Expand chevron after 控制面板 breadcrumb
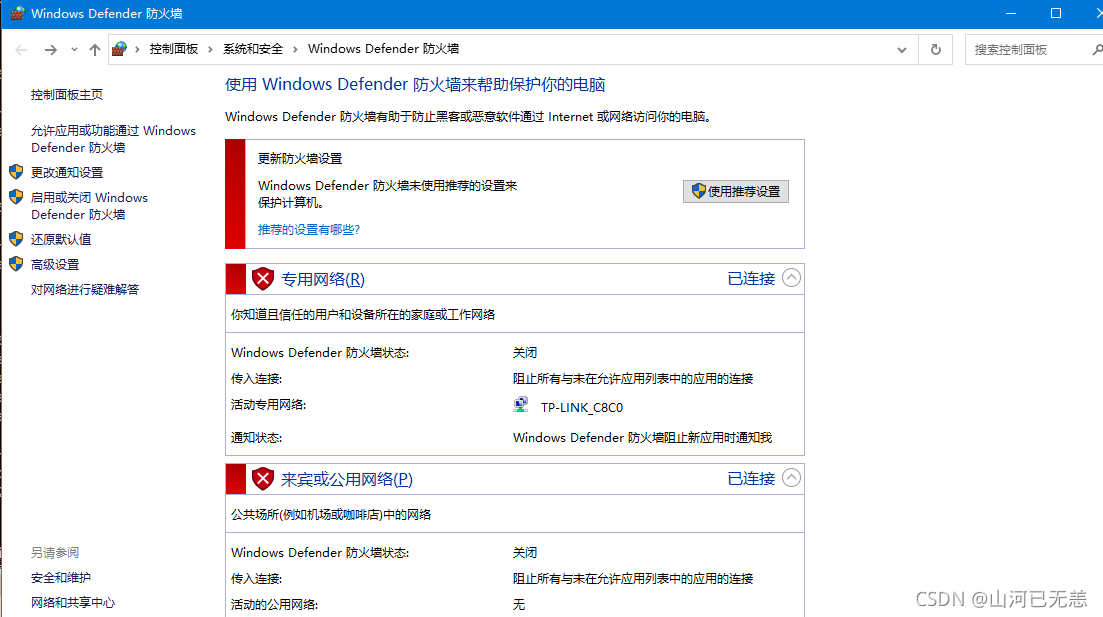The image size is (1103, 617). [210, 49]
